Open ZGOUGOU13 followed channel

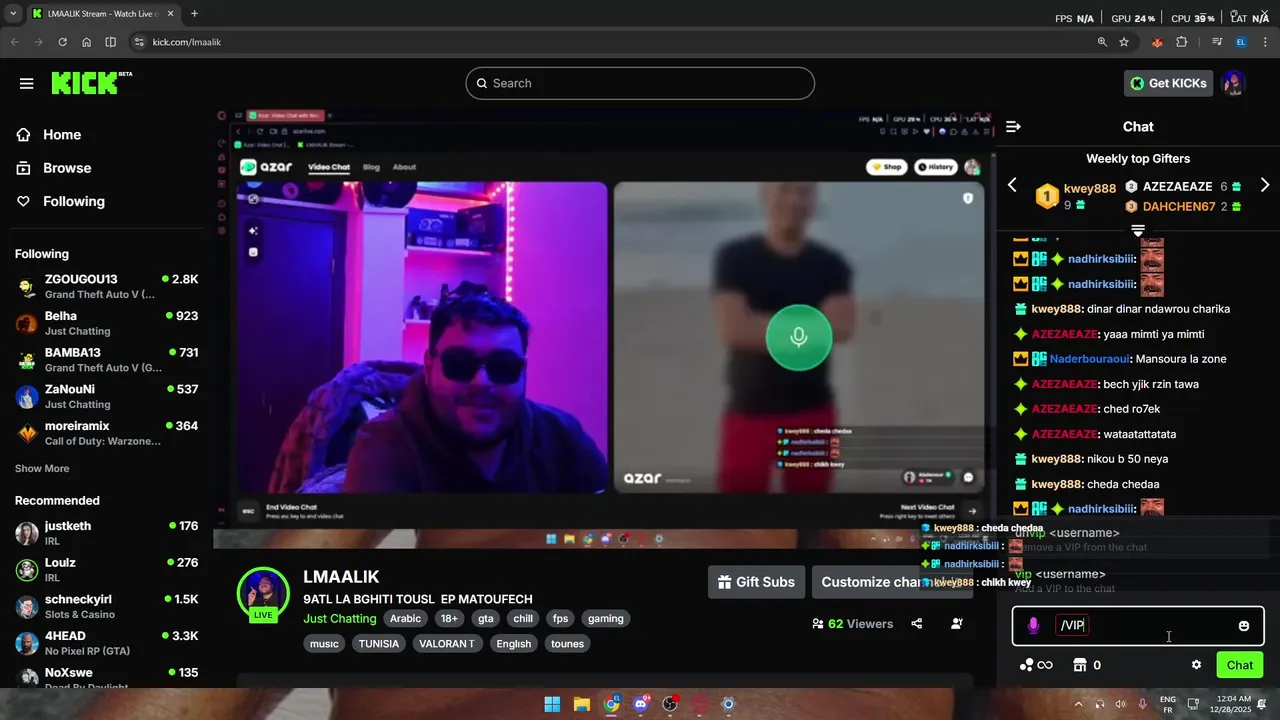(x=106, y=287)
